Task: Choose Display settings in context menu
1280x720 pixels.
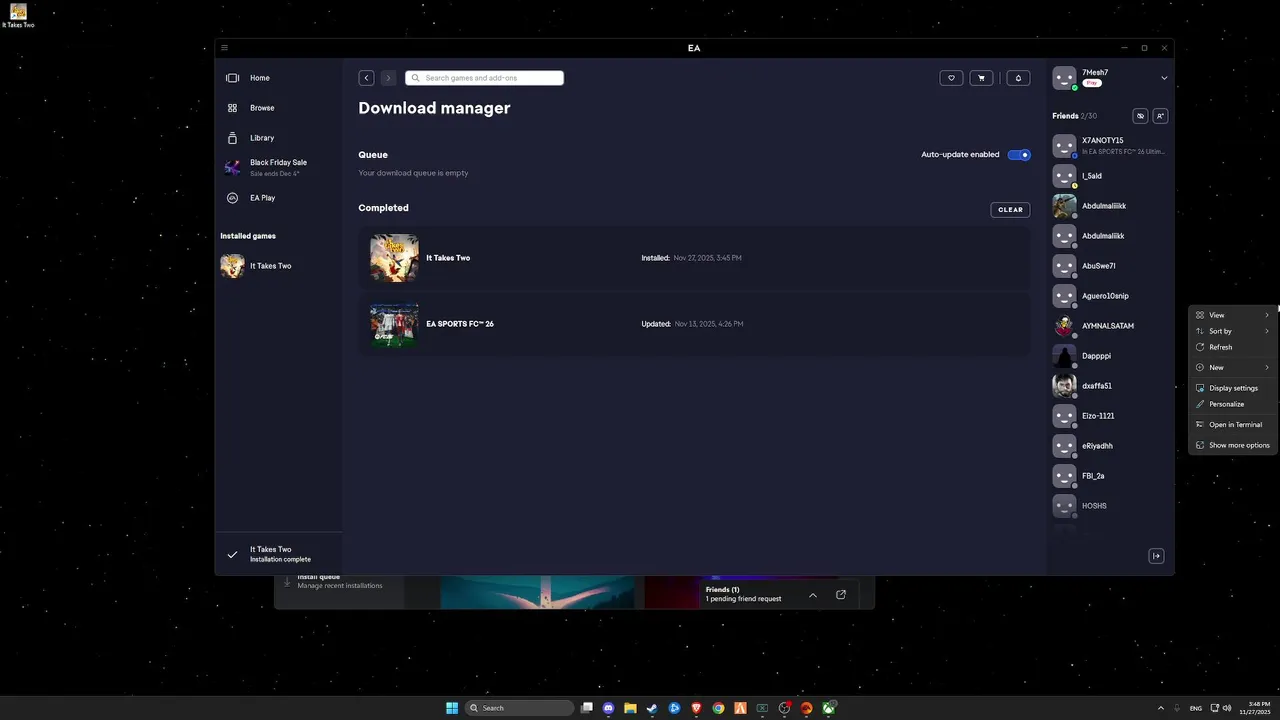Action: coord(1233,388)
